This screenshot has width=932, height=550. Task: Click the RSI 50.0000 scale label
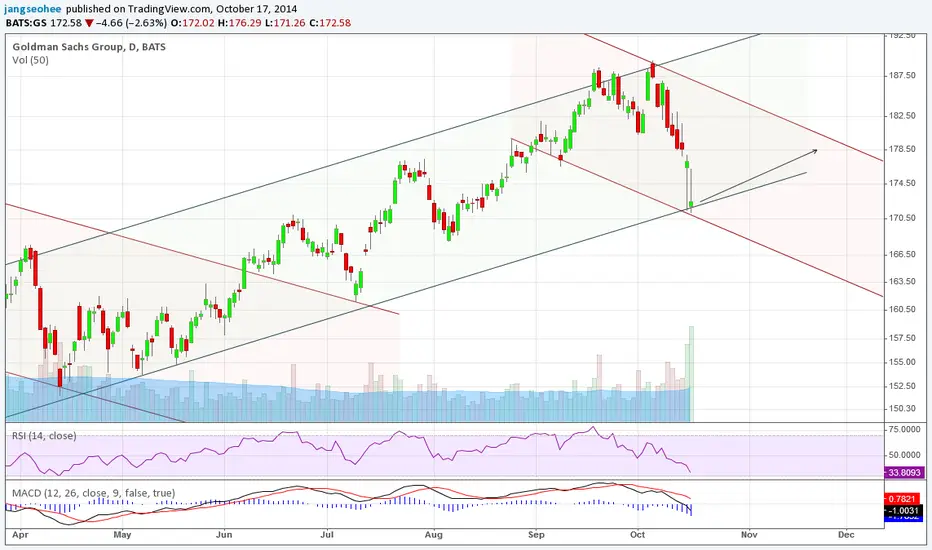pos(905,455)
